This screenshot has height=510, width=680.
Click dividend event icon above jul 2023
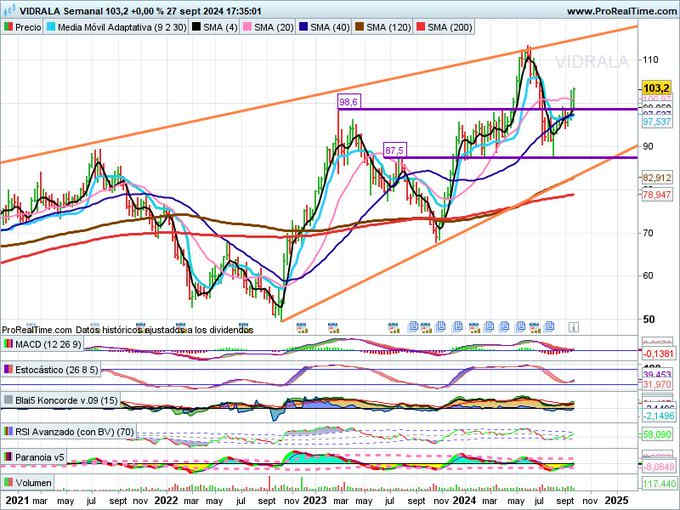pyautogui.click(x=394, y=327)
